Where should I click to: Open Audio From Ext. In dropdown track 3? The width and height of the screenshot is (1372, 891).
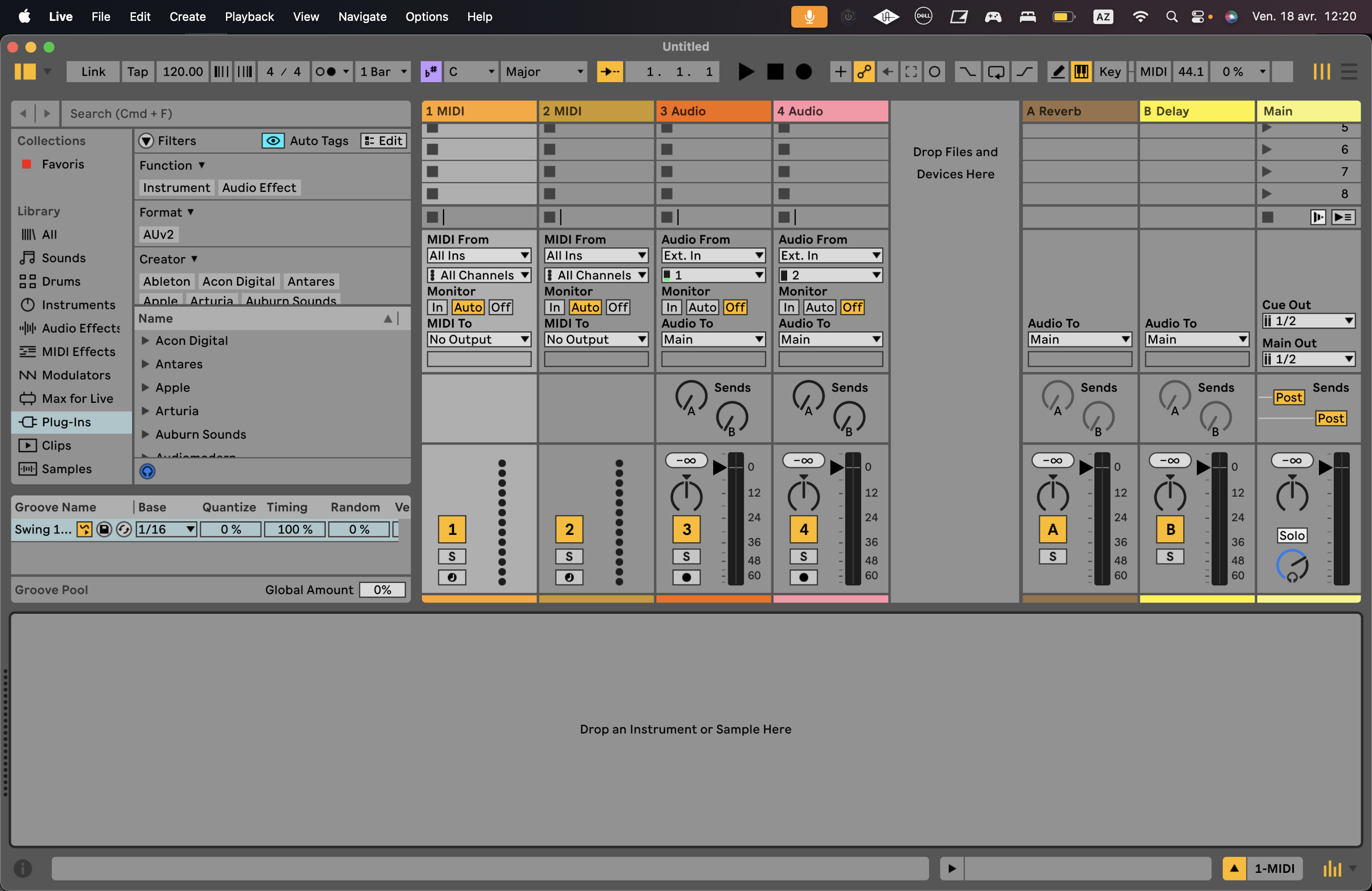pos(713,255)
